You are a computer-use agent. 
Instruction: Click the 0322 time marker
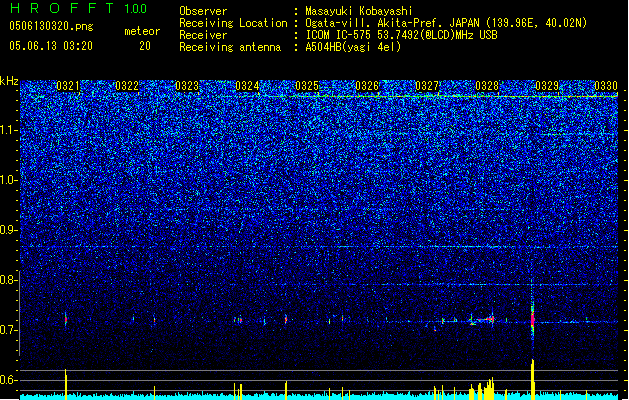pyautogui.click(x=127, y=86)
